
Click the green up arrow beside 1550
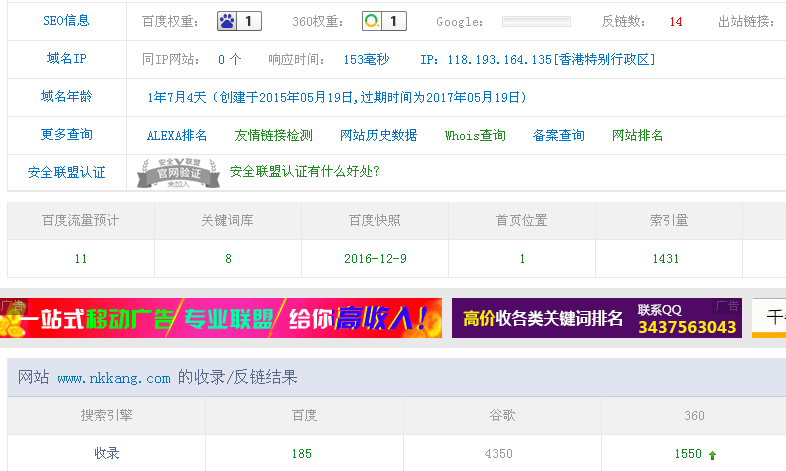(x=712, y=455)
